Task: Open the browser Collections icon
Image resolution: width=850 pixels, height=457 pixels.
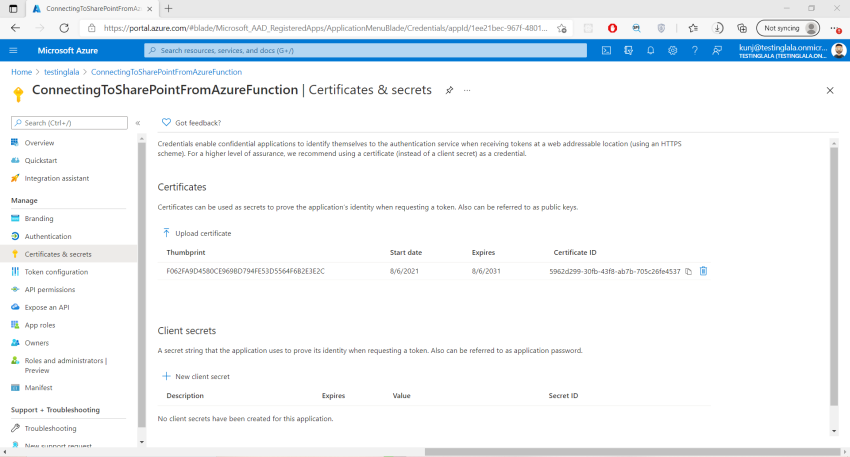Action: tap(742, 28)
